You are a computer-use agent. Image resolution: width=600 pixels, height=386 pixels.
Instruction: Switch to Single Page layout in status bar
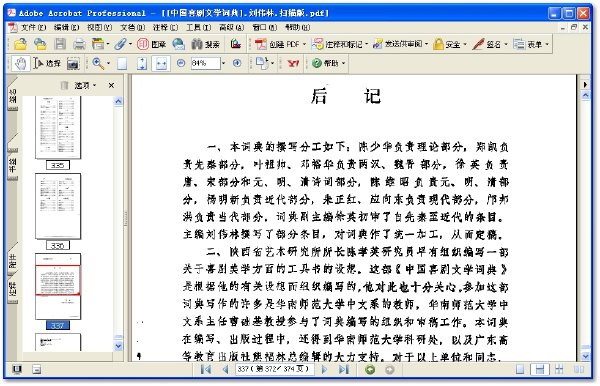[520, 370]
